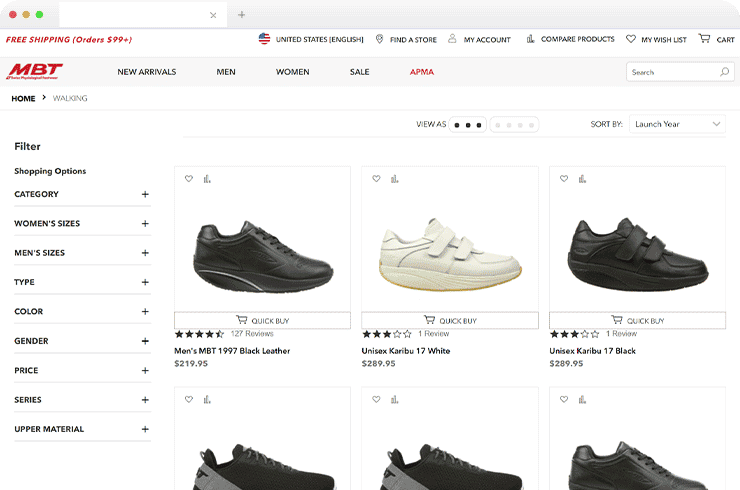Switch to four-column grid view

[x=514, y=125]
